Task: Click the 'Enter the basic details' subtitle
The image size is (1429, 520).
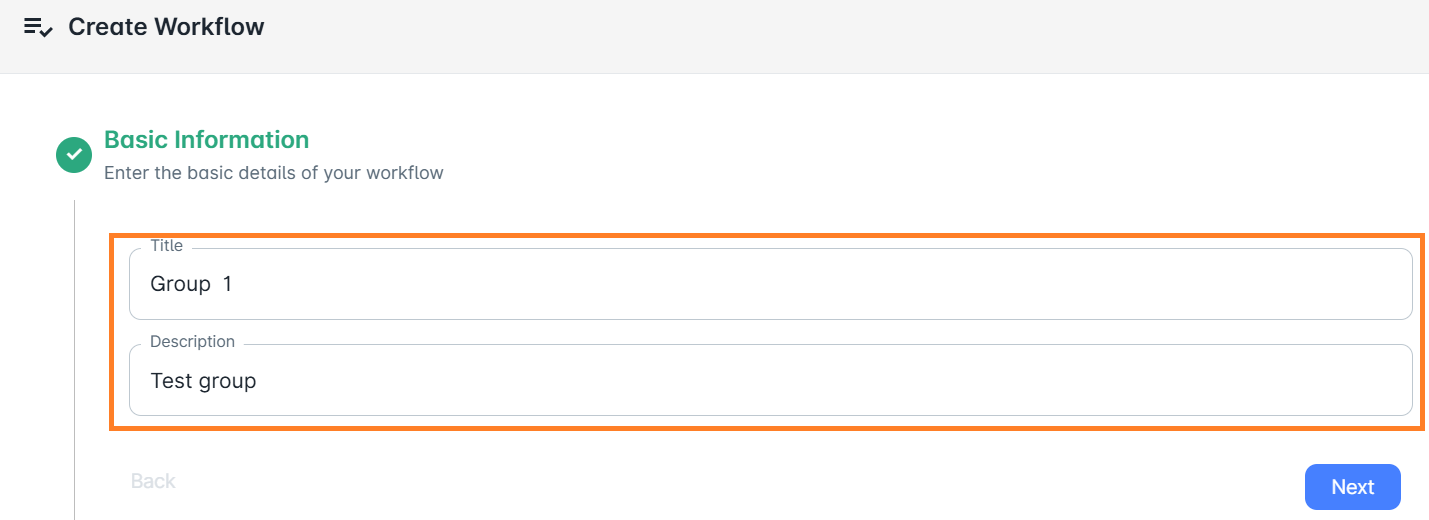Action: click(273, 173)
